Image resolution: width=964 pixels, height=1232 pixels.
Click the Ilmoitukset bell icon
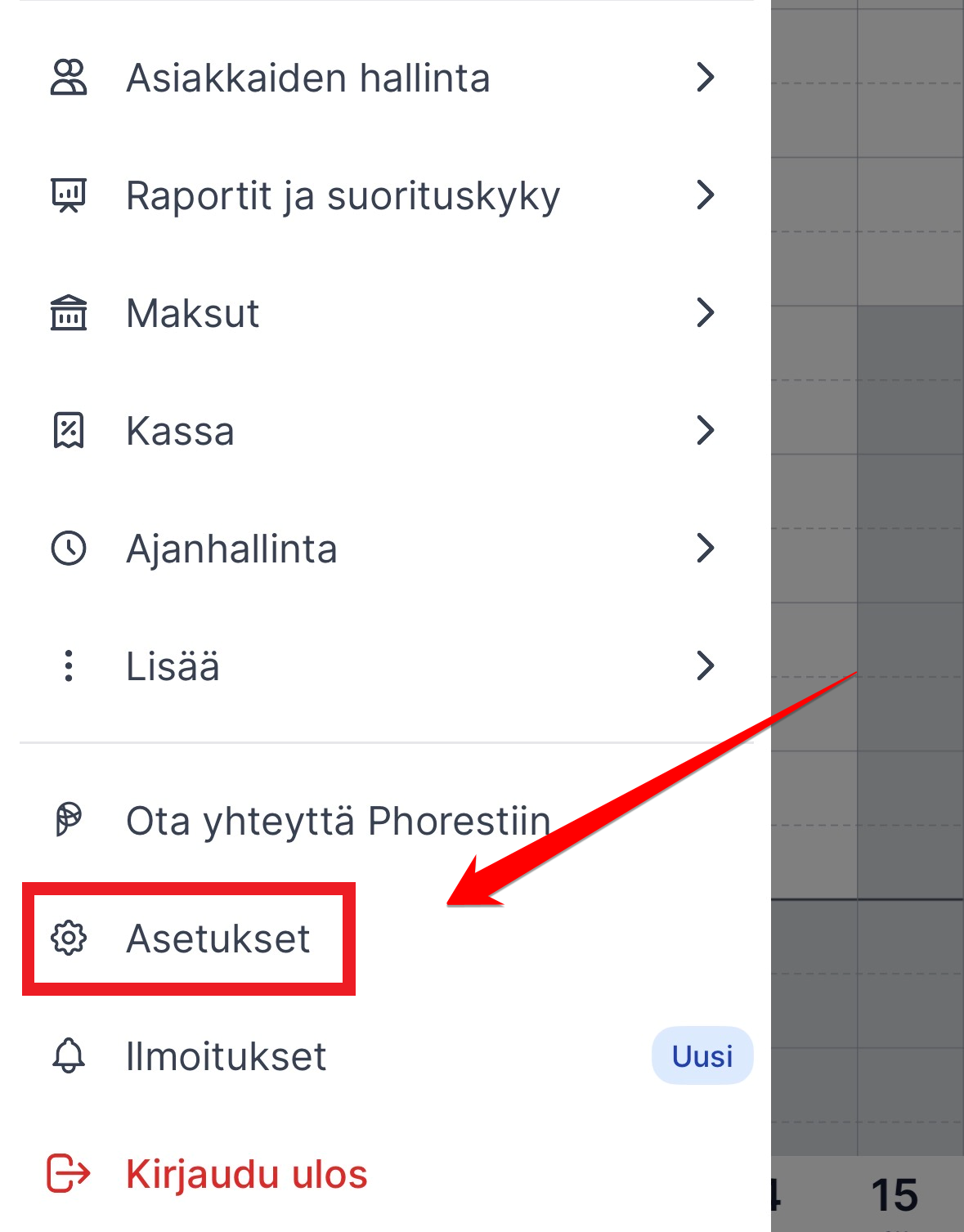click(69, 1055)
